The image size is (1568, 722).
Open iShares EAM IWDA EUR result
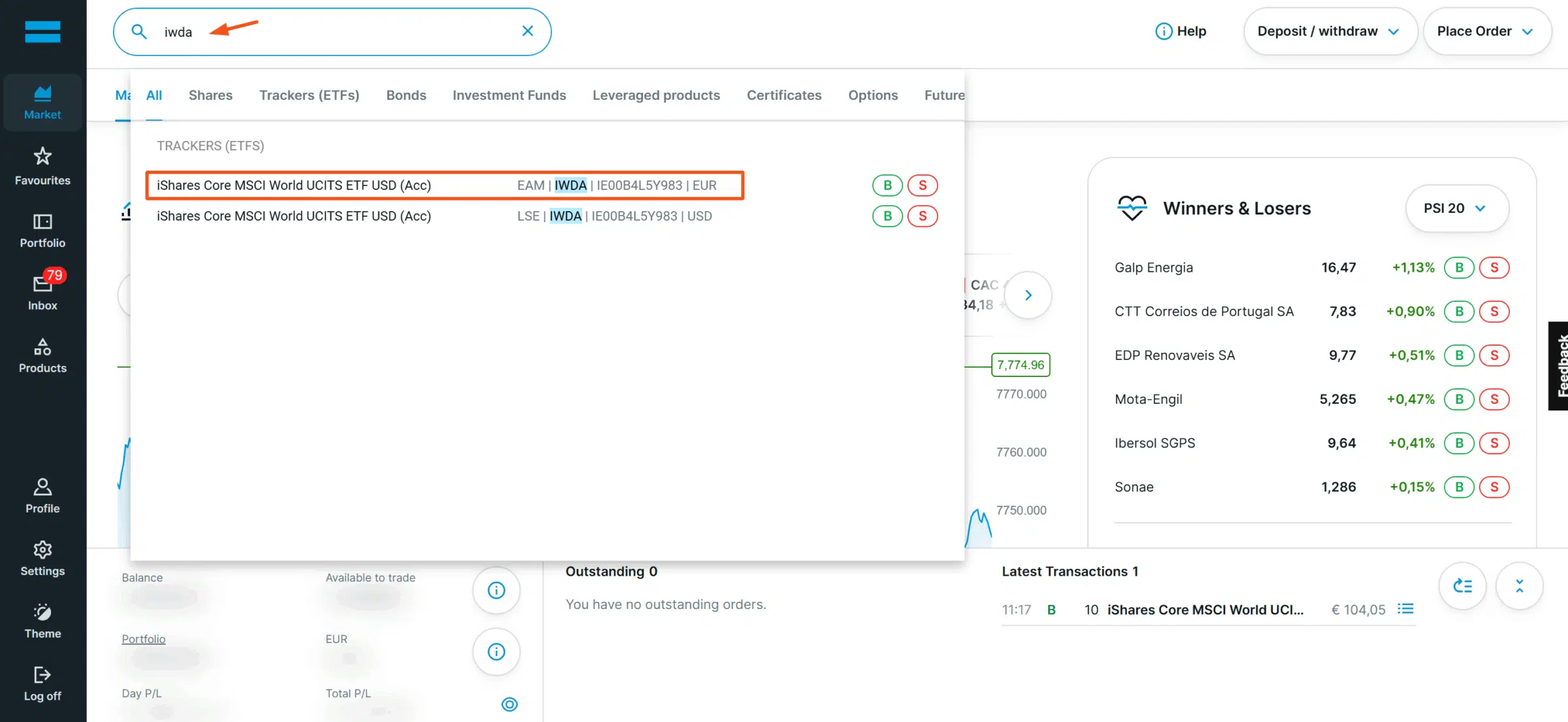(444, 185)
